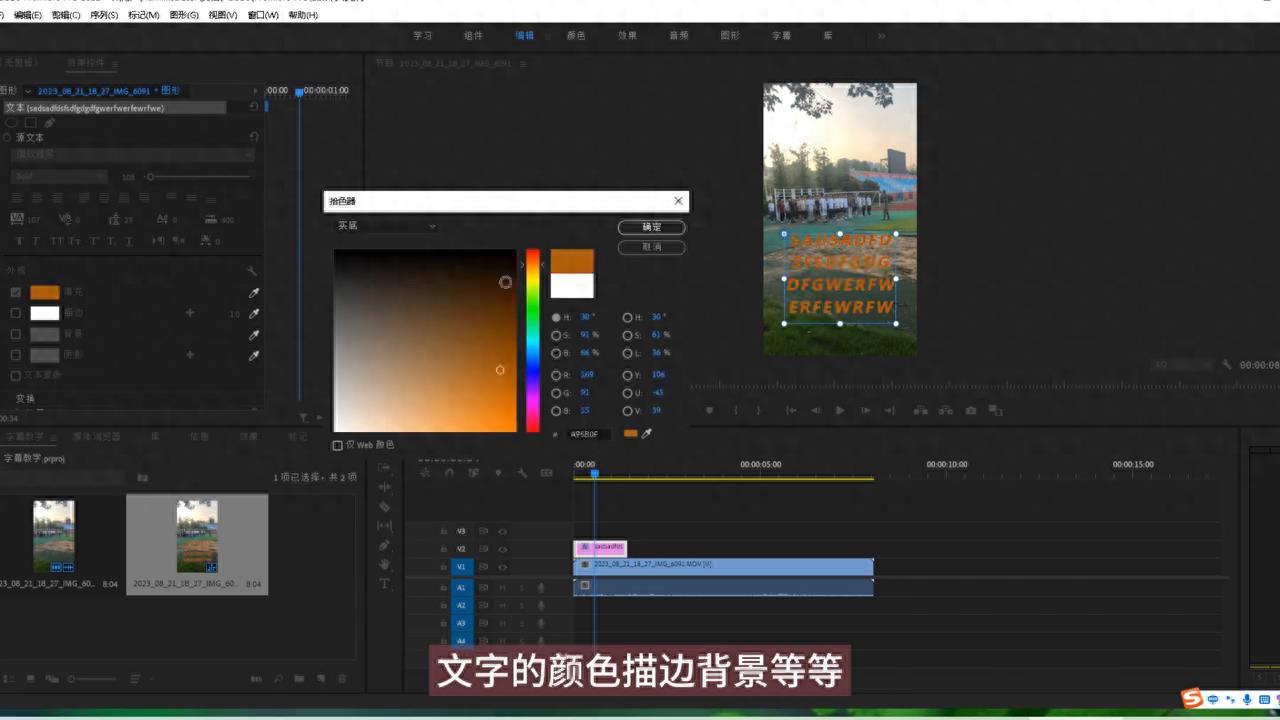Open the appearance wrench settings icon

click(252, 270)
